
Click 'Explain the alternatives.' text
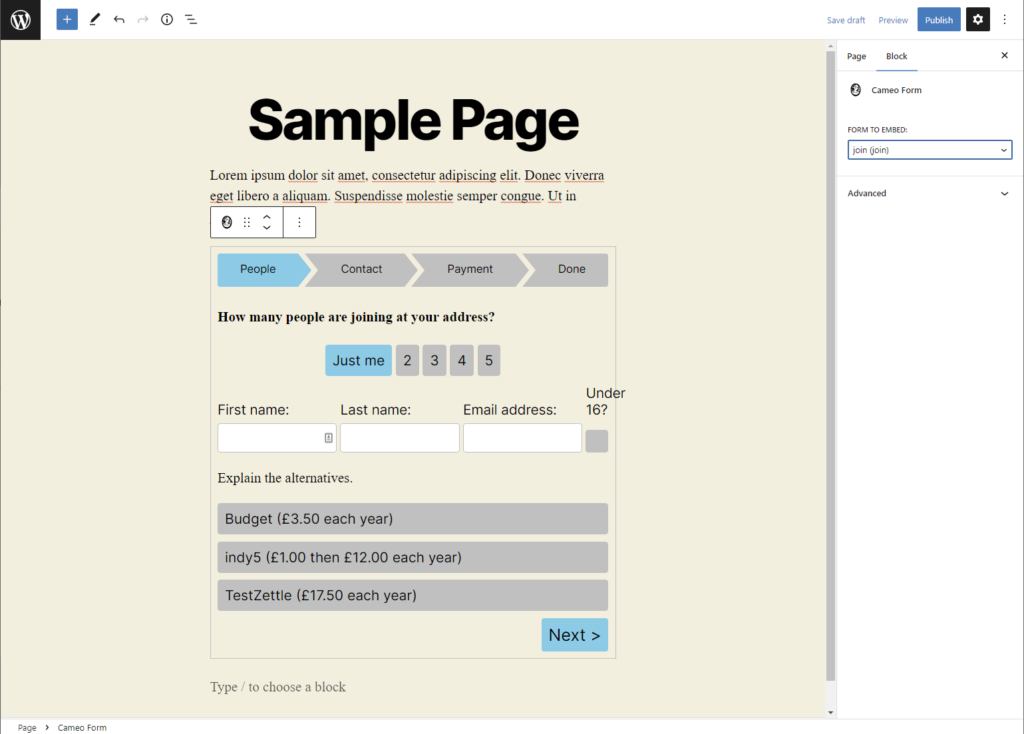[285, 478]
